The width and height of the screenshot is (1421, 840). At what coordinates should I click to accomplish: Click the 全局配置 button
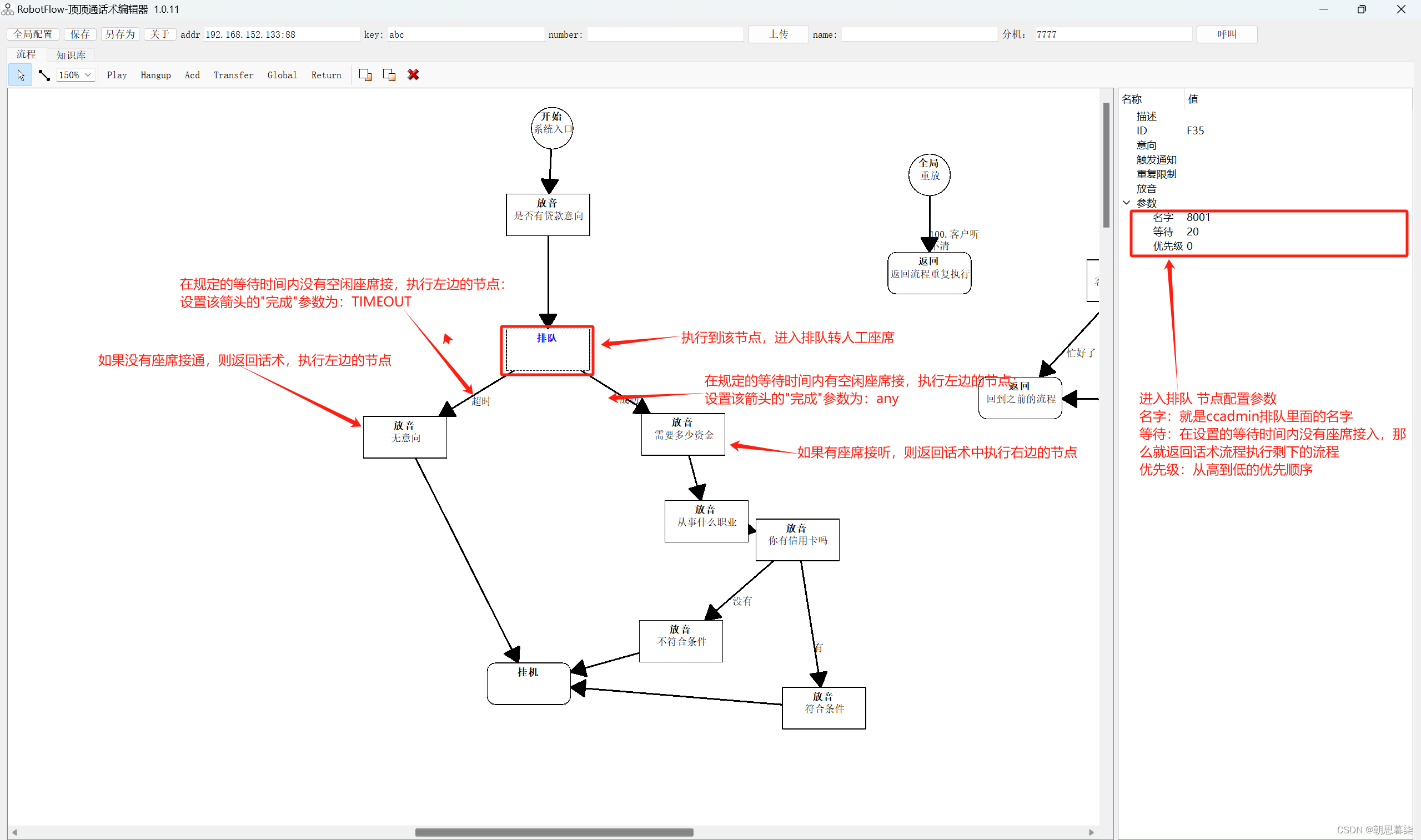click(x=33, y=34)
